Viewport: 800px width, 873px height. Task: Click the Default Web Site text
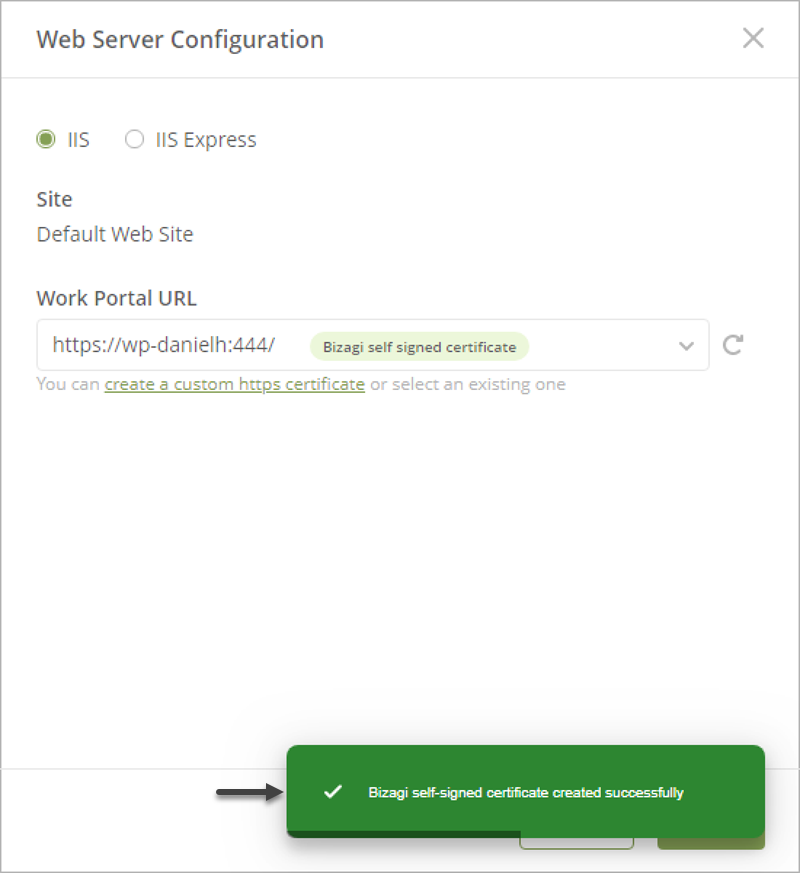pyautogui.click(x=115, y=234)
